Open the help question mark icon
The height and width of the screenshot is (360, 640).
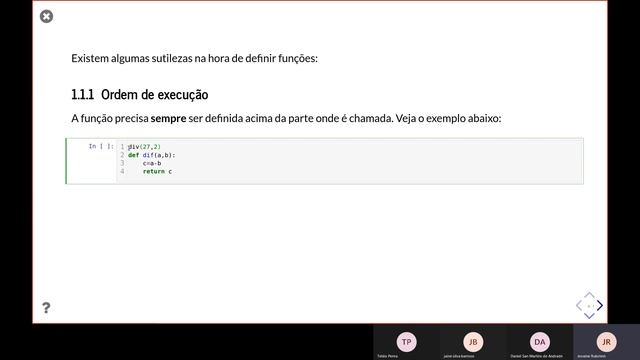point(46,307)
